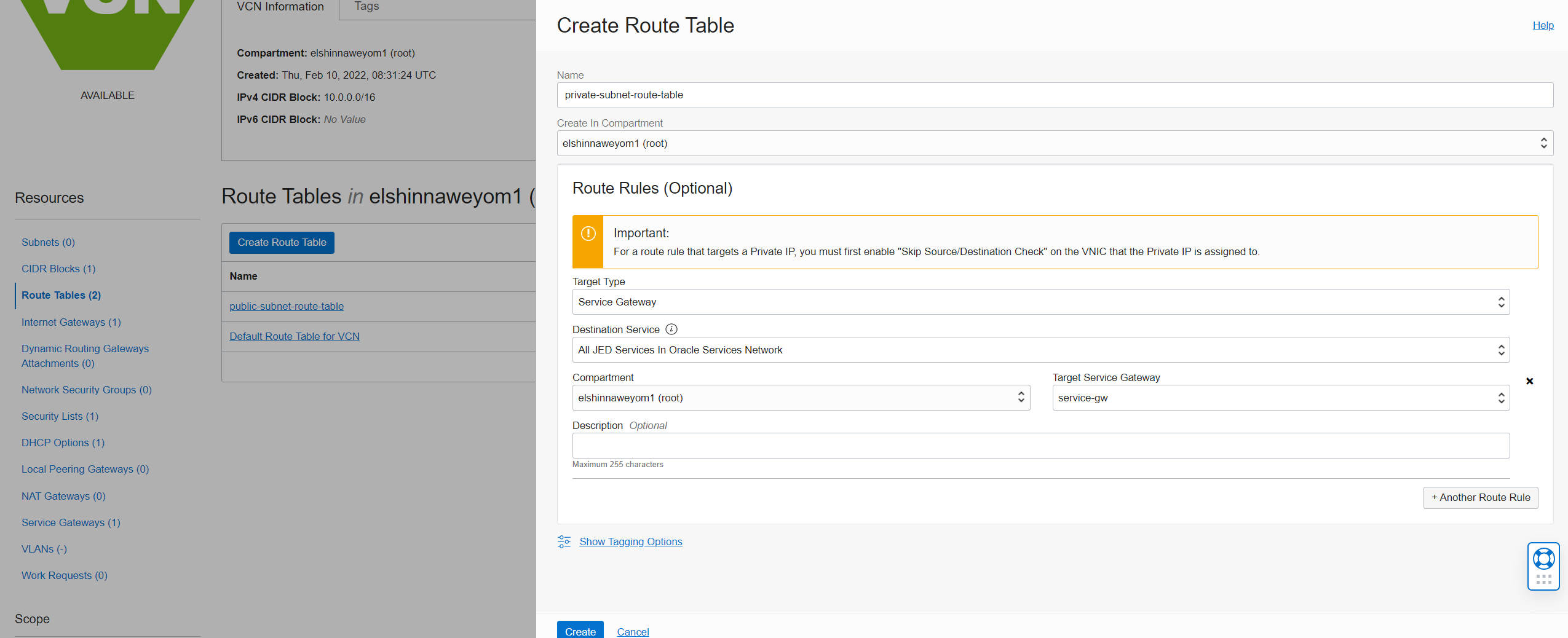Open Route Tables in the Resources list
The image size is (1568, 638).
tap(60, 295)
